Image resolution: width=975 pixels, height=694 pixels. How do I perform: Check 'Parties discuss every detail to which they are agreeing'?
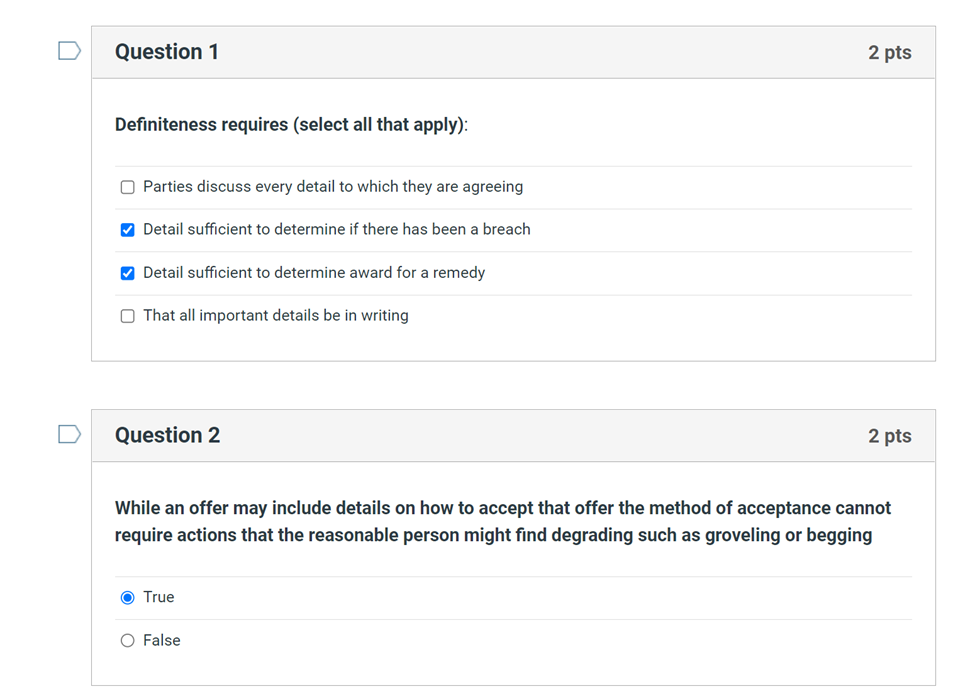(127, 187)
